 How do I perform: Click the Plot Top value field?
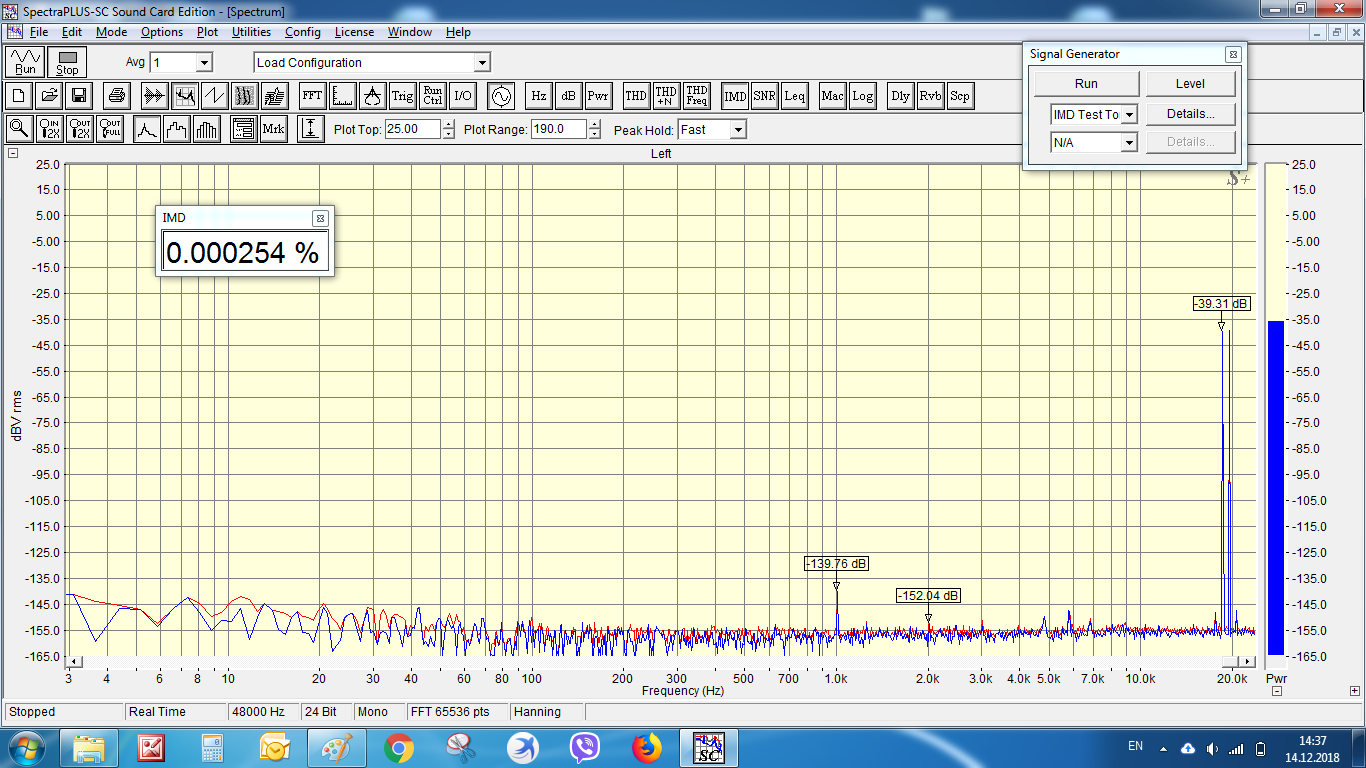tap(414, 129)
